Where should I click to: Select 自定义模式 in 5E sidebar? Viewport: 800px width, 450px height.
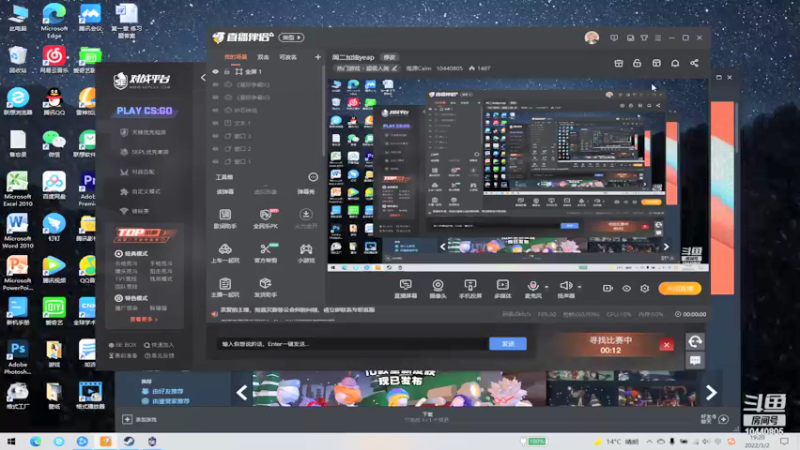[140, 191]
